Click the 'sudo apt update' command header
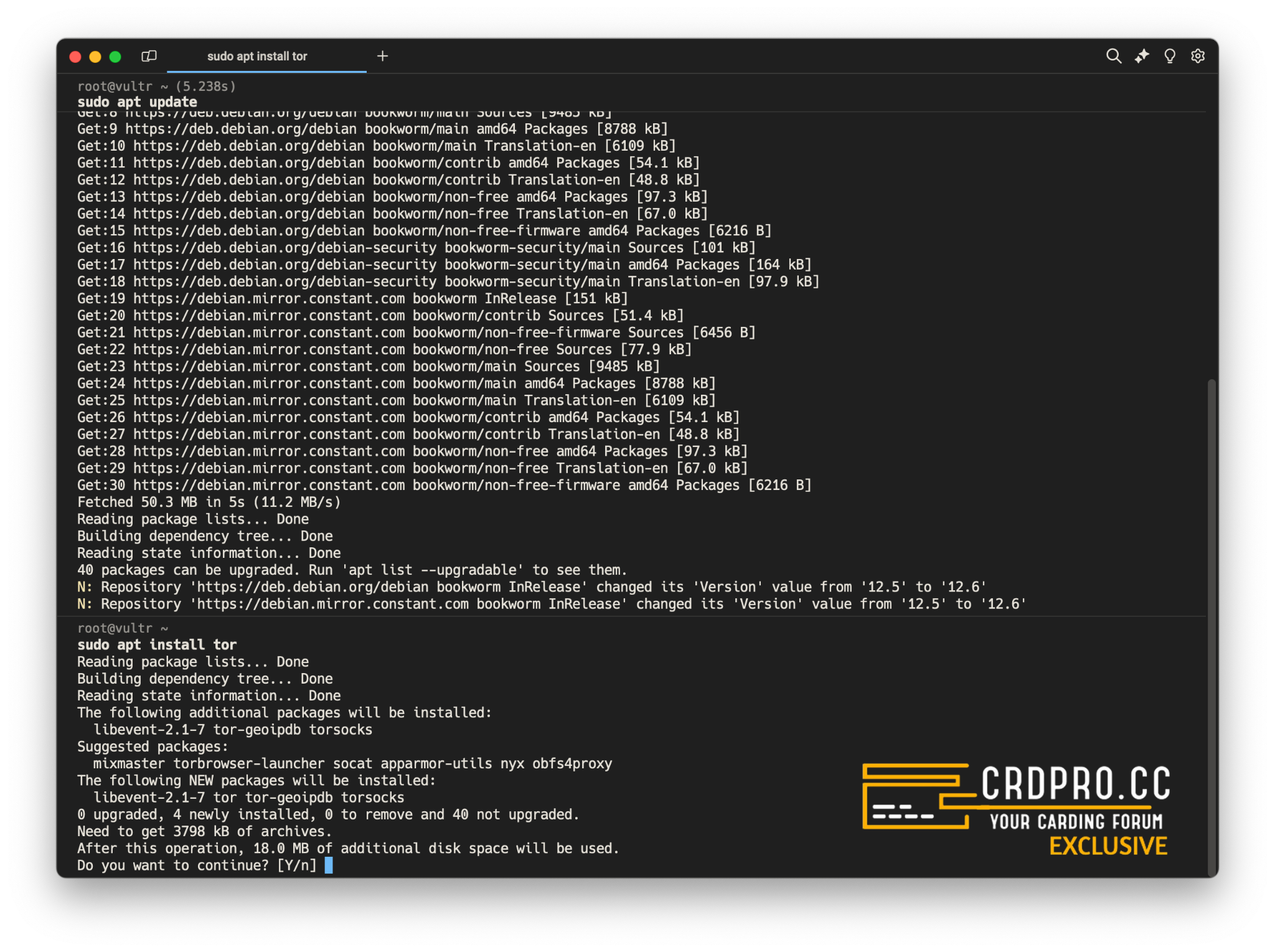This screenshot has width=1275, height=952. point(137,102)
